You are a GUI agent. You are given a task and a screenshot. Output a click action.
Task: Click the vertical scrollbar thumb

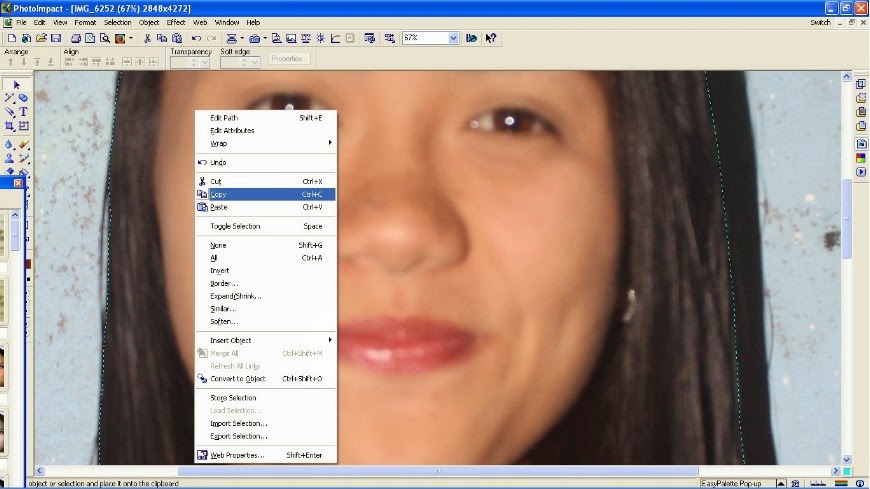click(x=847, y=219)
